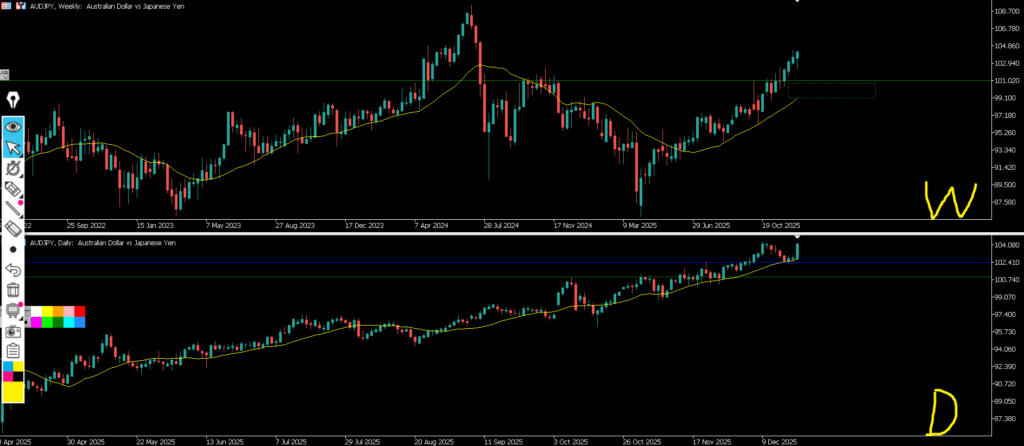Toggle the eye visibility tool
This screenshot has height=446, width=1024.
click(14, 127)
